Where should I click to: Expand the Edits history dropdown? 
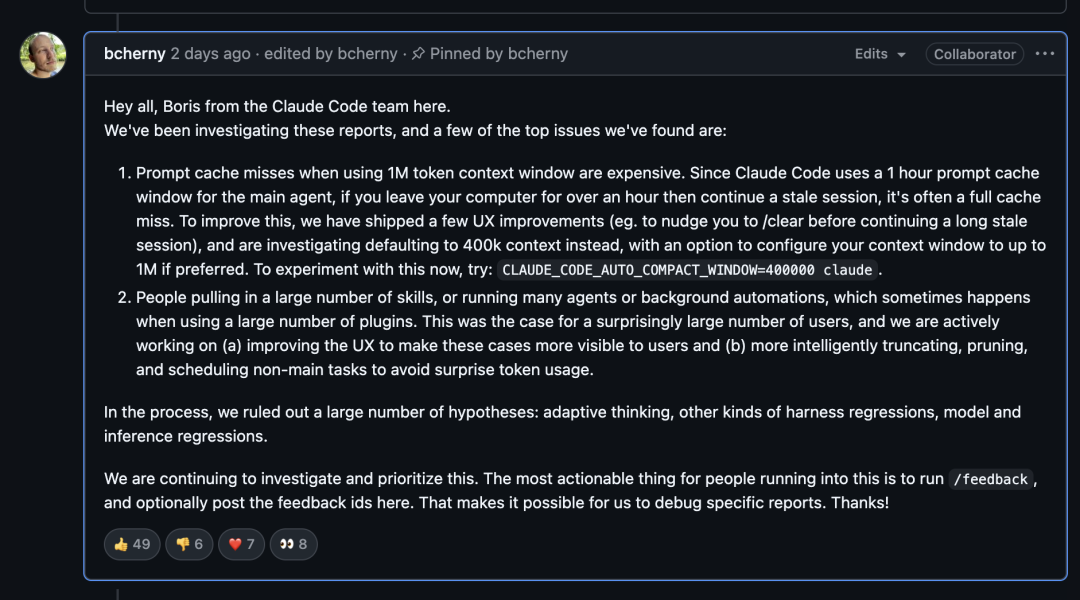click(x=880, y=54)
